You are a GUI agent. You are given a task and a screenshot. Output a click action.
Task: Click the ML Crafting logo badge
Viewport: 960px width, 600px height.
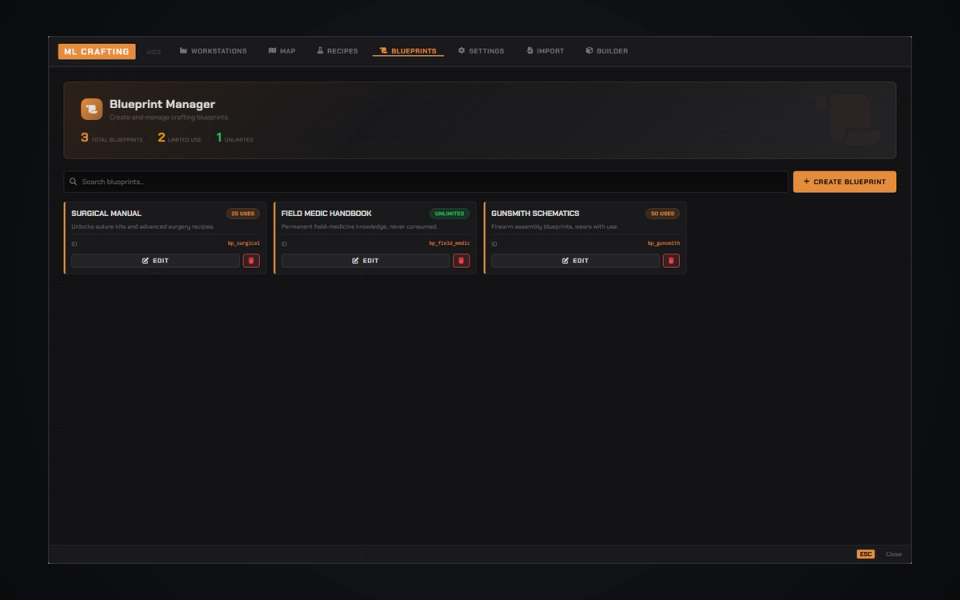click(x=97, y=51)
